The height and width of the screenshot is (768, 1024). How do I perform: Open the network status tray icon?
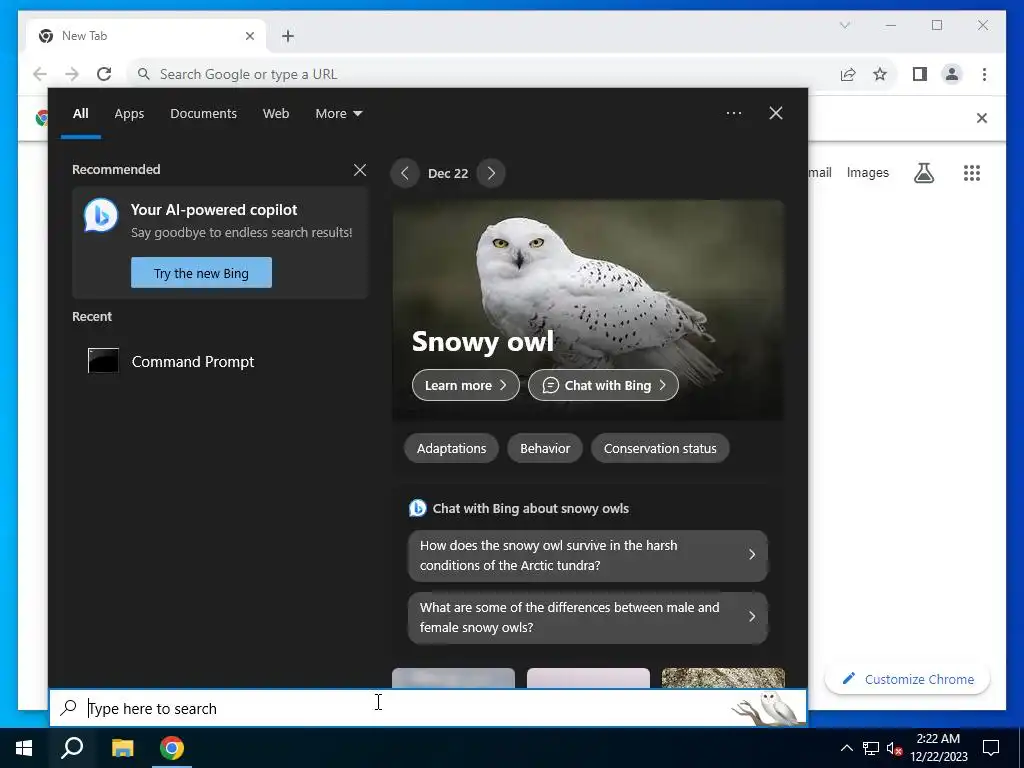tap(871, 748)
